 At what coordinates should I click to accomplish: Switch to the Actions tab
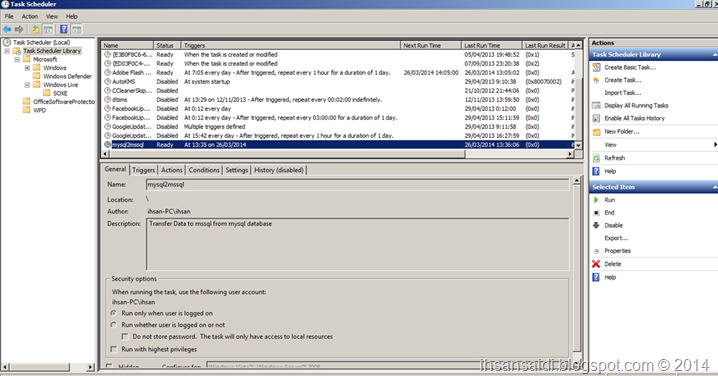point(171,170)
